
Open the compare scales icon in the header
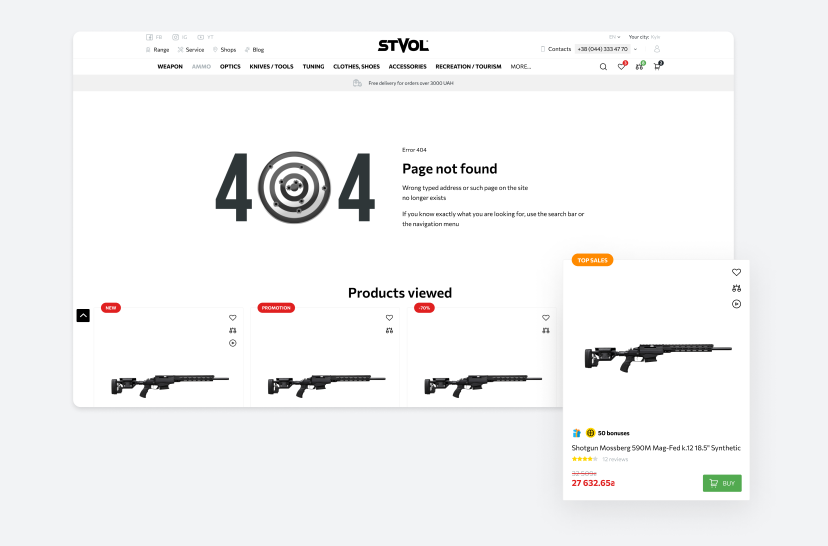639,67
